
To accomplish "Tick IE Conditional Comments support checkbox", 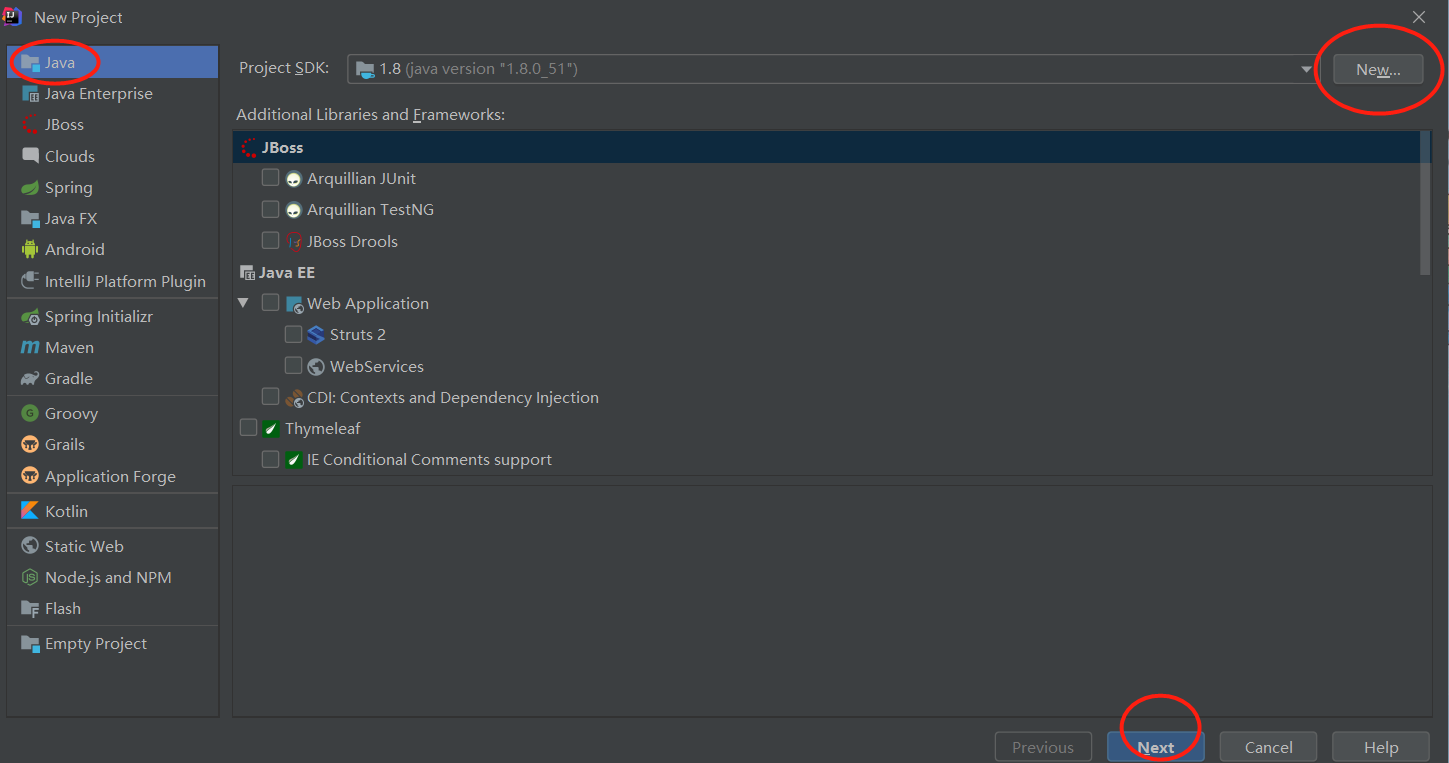I will (x=270, y=459).
